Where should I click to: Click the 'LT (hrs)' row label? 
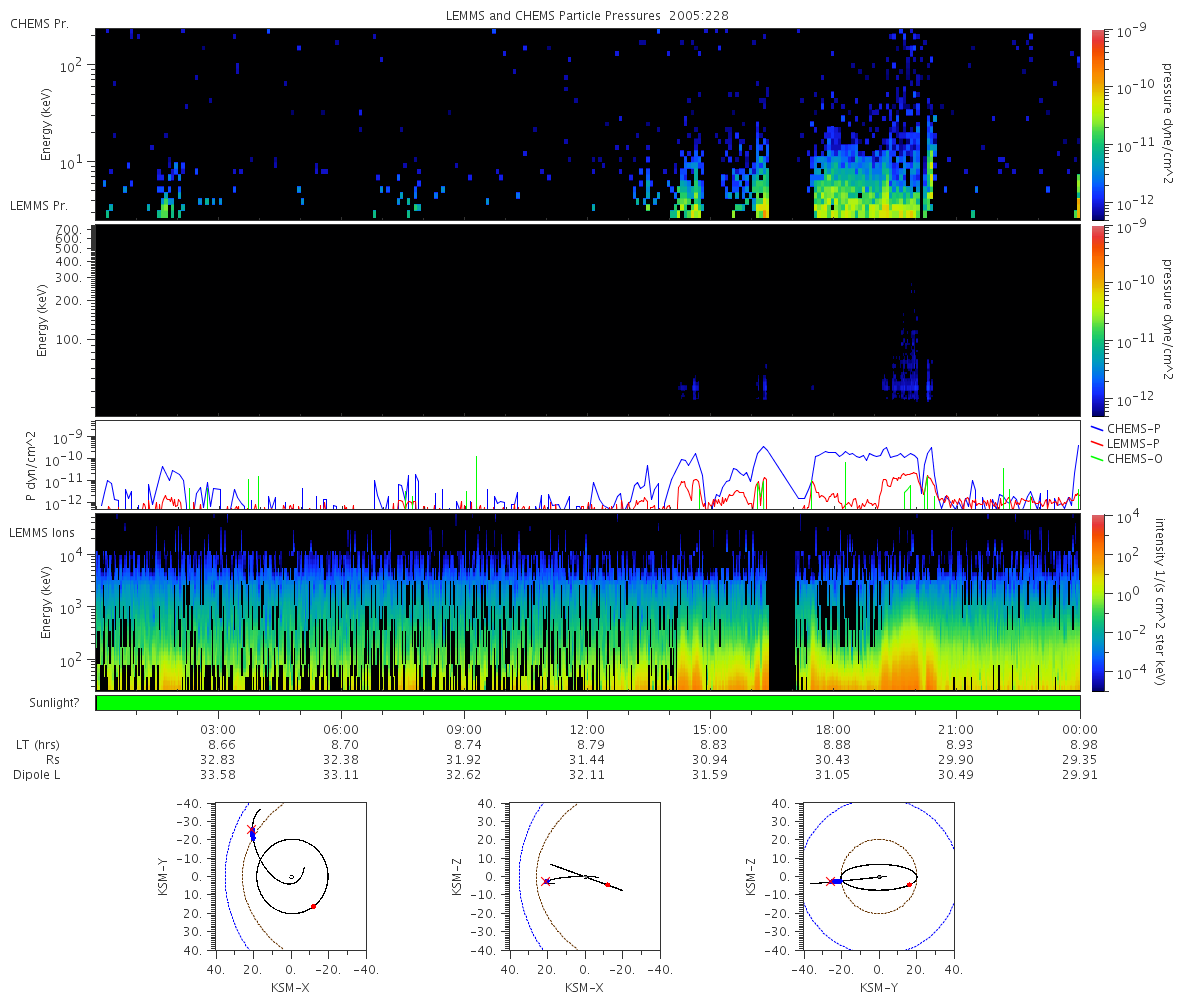(x=36, y=745)
